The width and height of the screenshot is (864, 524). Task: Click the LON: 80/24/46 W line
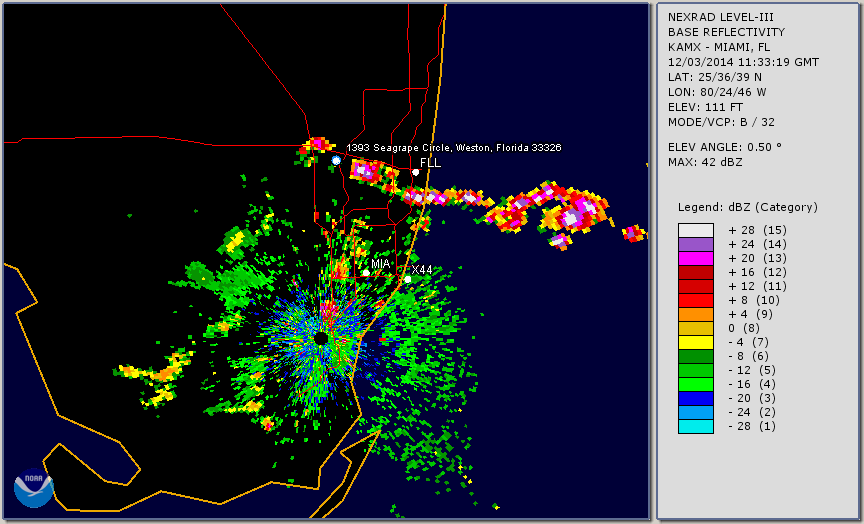click(717, 93)
